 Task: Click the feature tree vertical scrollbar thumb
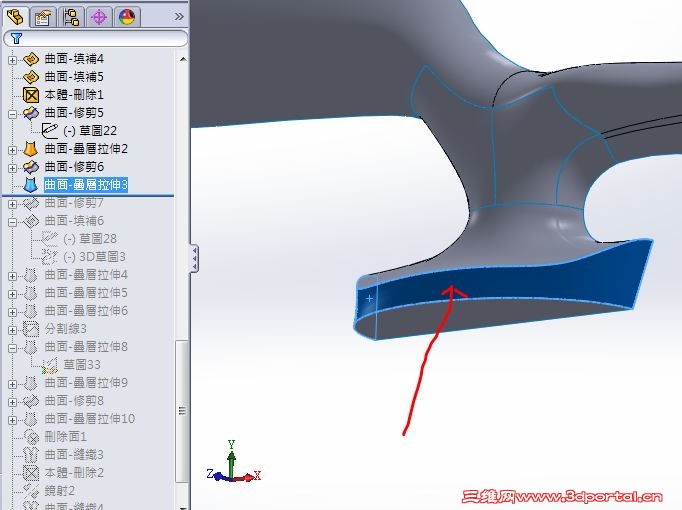[x=182, y=410]
